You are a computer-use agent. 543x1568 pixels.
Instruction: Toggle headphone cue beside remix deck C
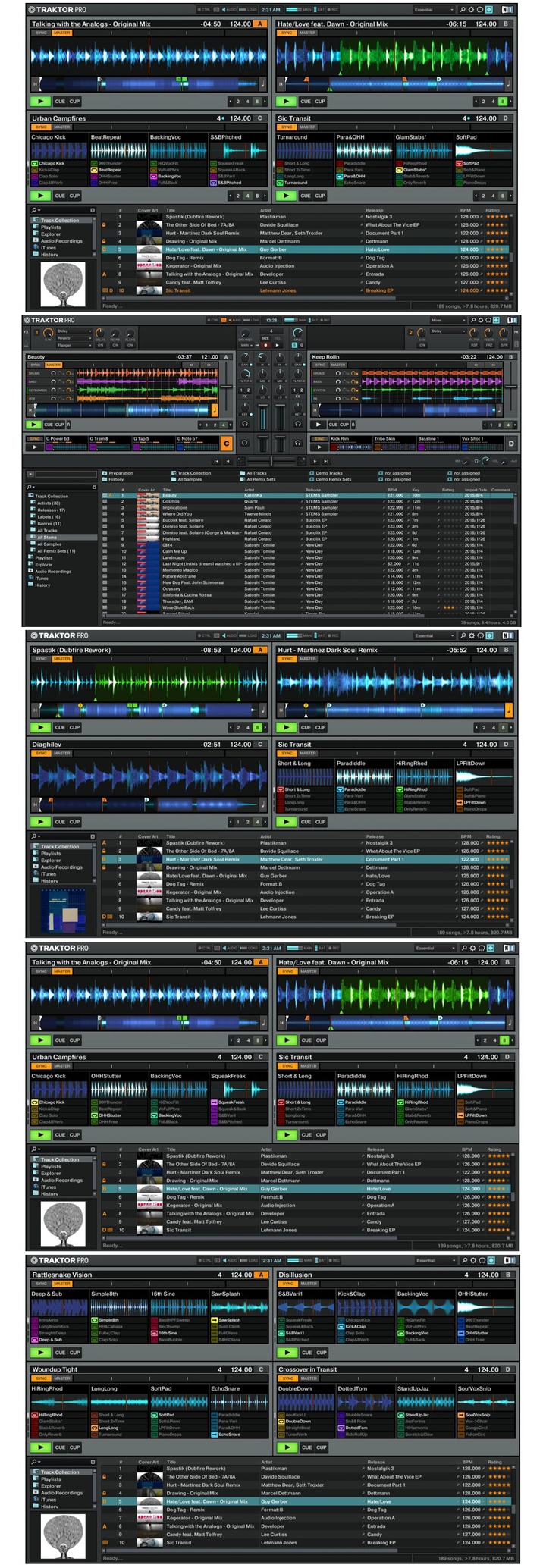(245, 443)
